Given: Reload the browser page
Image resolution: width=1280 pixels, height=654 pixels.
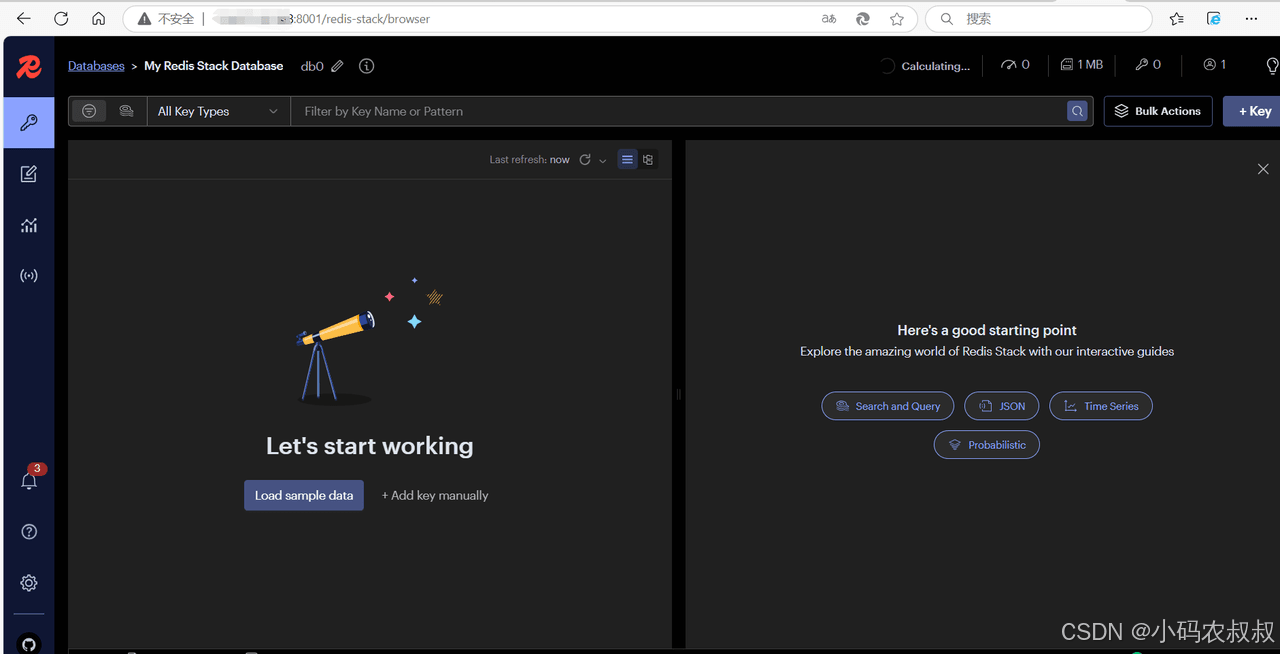Looking at the screenshot, I should (61, 18).
